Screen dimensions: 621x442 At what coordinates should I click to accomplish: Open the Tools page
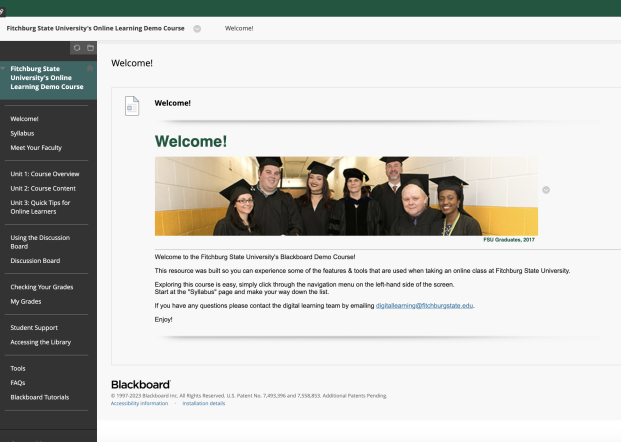[x=18, y=368]
